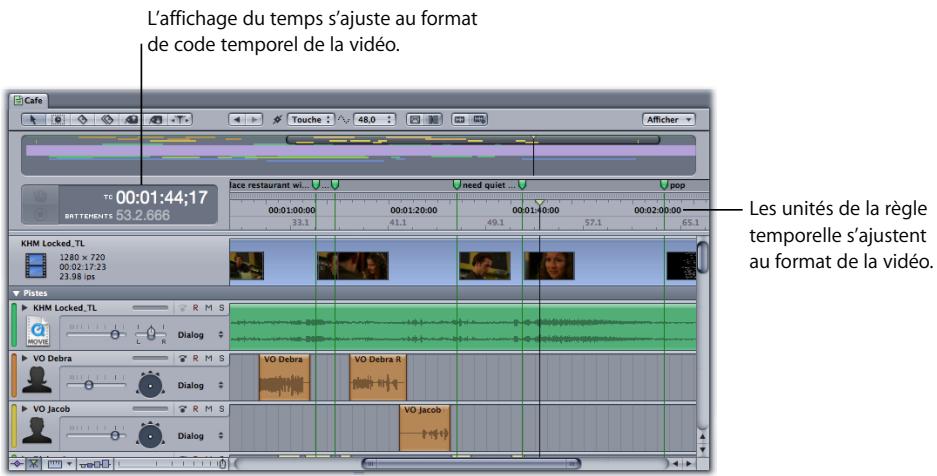Toggle master envelopes diamond button at bottom left

17,463
